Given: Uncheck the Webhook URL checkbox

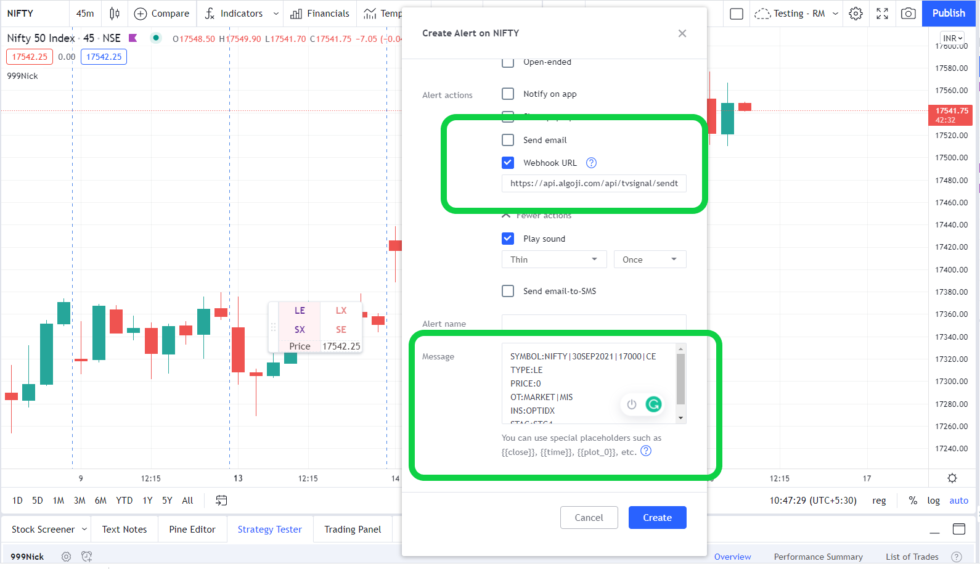Looking at the screenshot, I should (x=508, y=163).
